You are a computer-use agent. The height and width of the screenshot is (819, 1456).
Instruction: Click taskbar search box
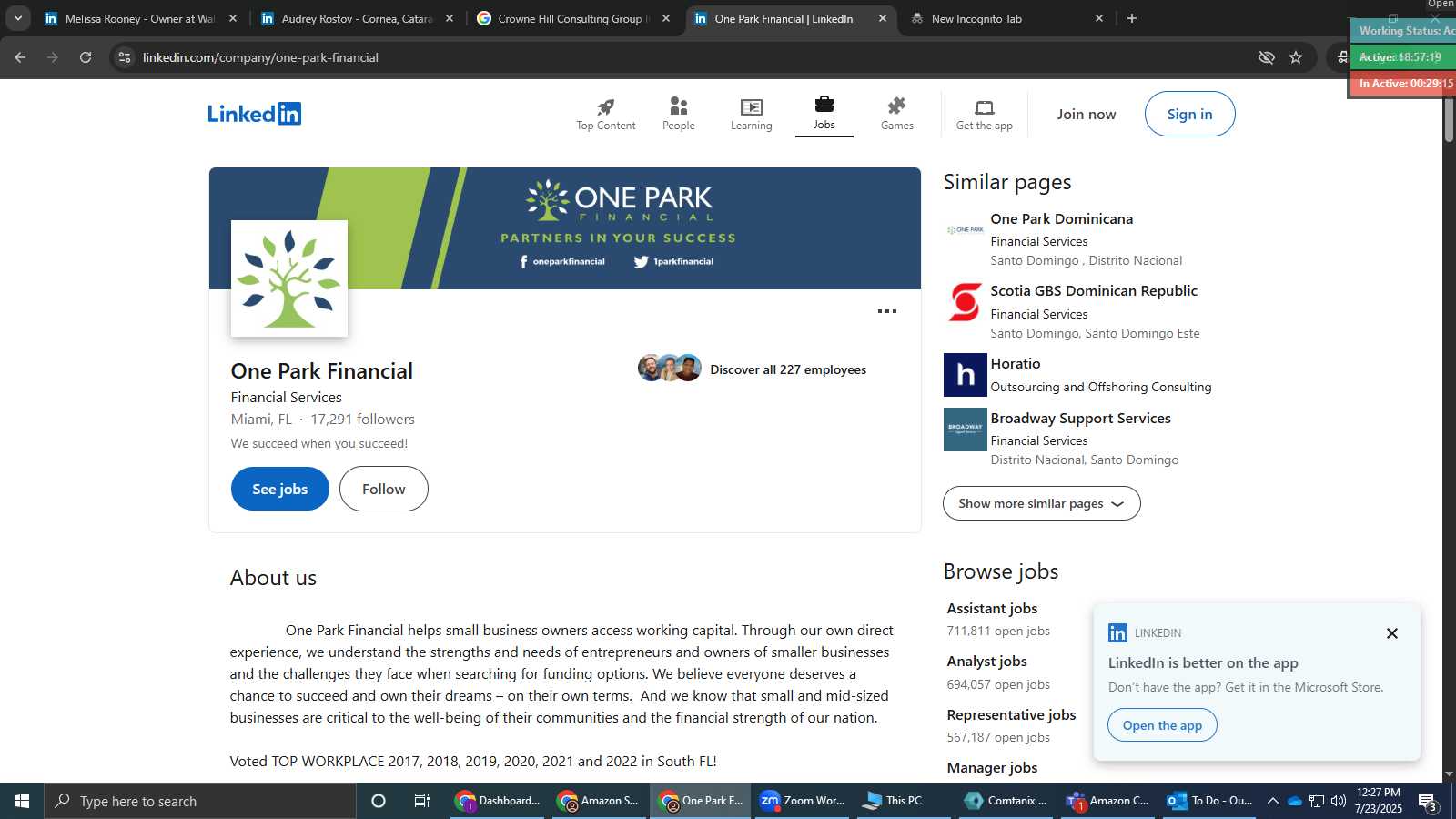click(x=200, y=801)
